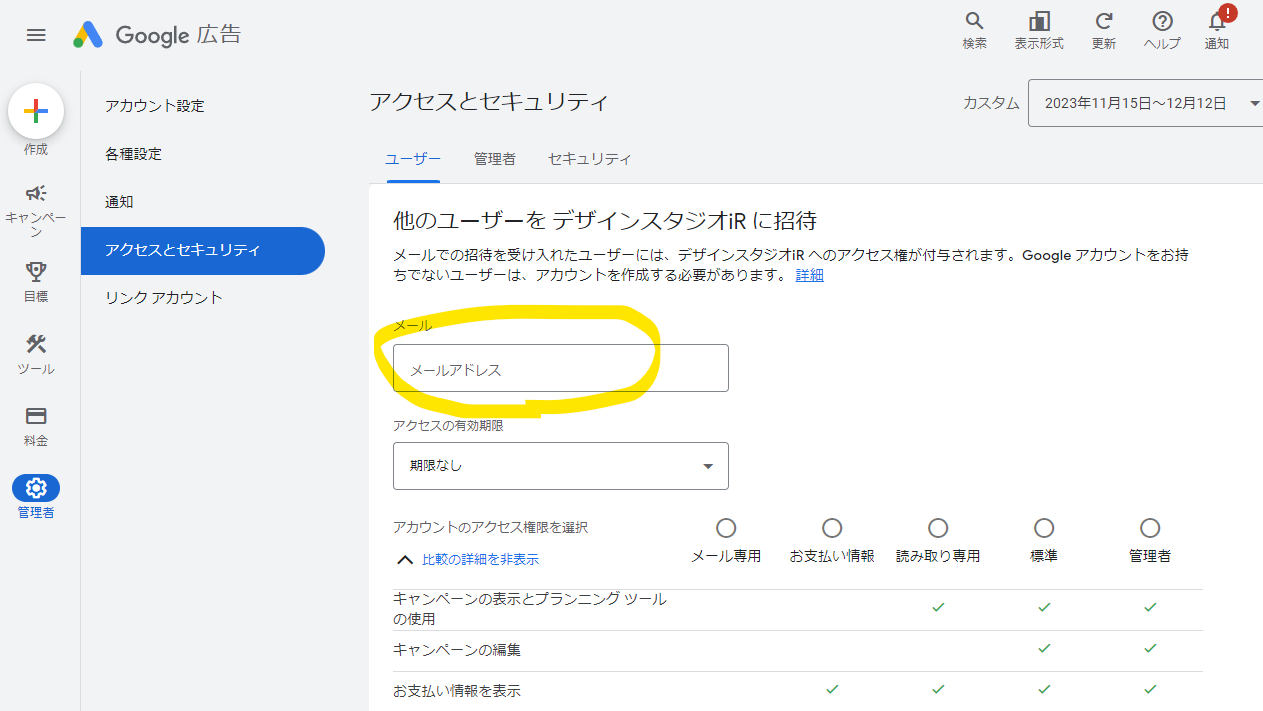Click the アクセスとセキュリティ page heading
Image resolution: width=1263 pixels, height=711 pixels.
point(489,102)
